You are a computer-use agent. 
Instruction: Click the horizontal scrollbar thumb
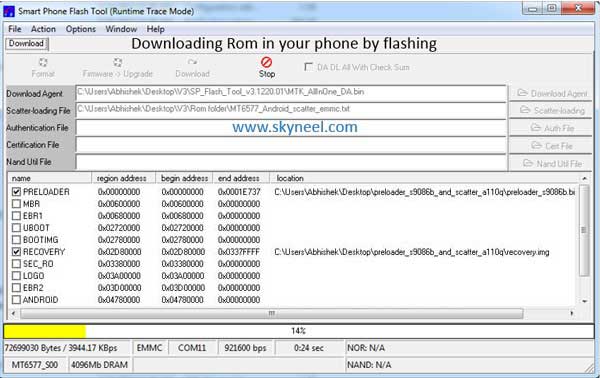[x=272, y=313]
